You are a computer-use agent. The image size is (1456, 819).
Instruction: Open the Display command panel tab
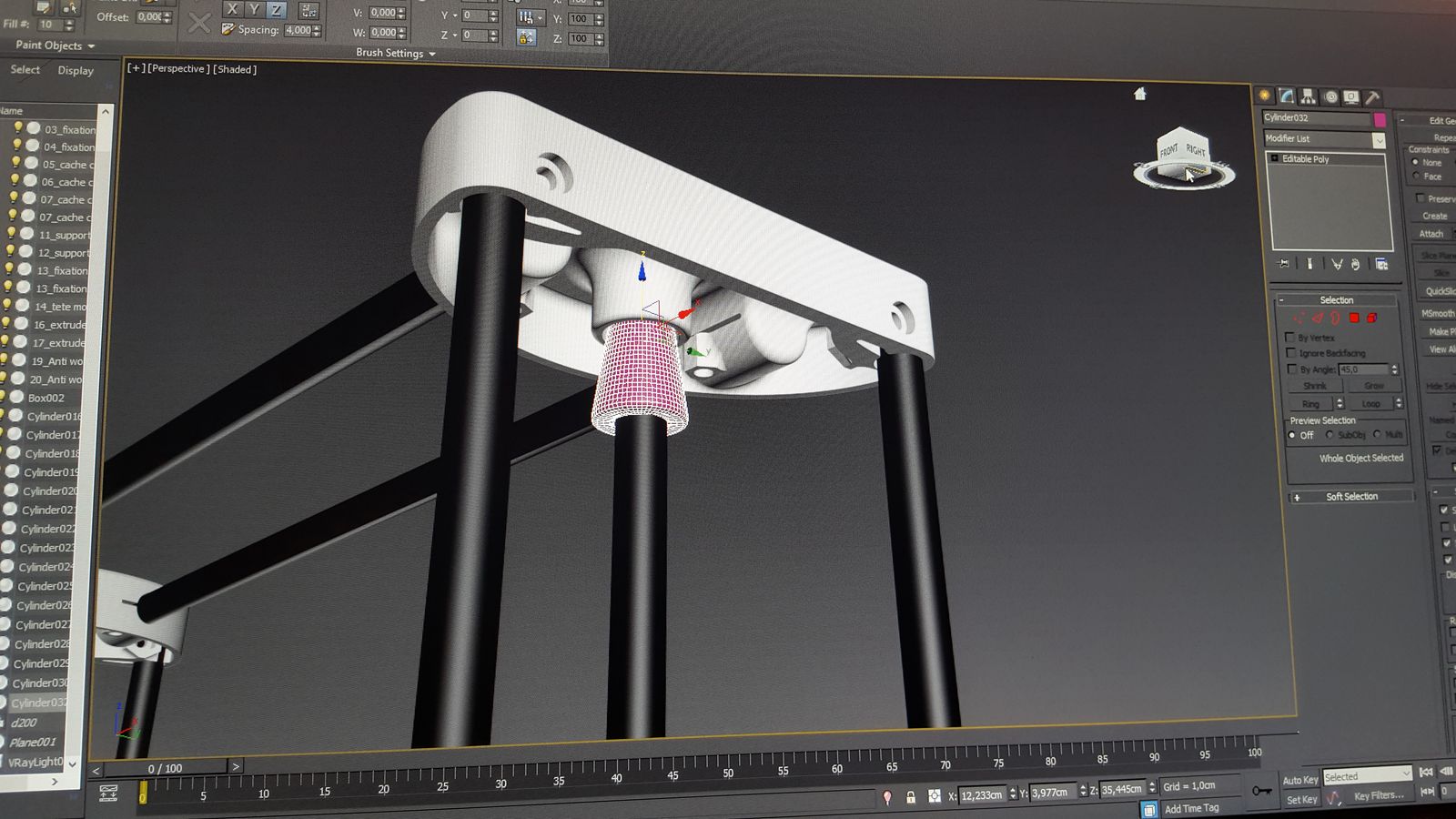1351,97
